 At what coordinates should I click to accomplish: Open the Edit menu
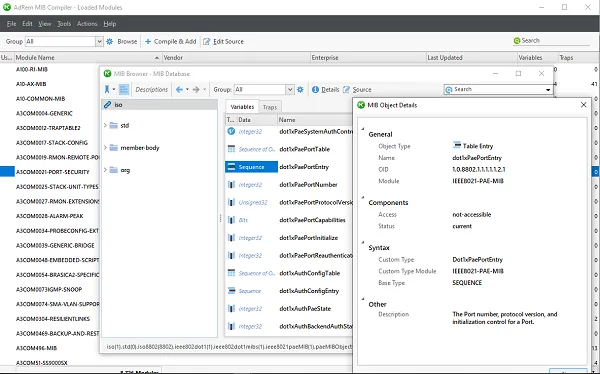coord(27,24)
